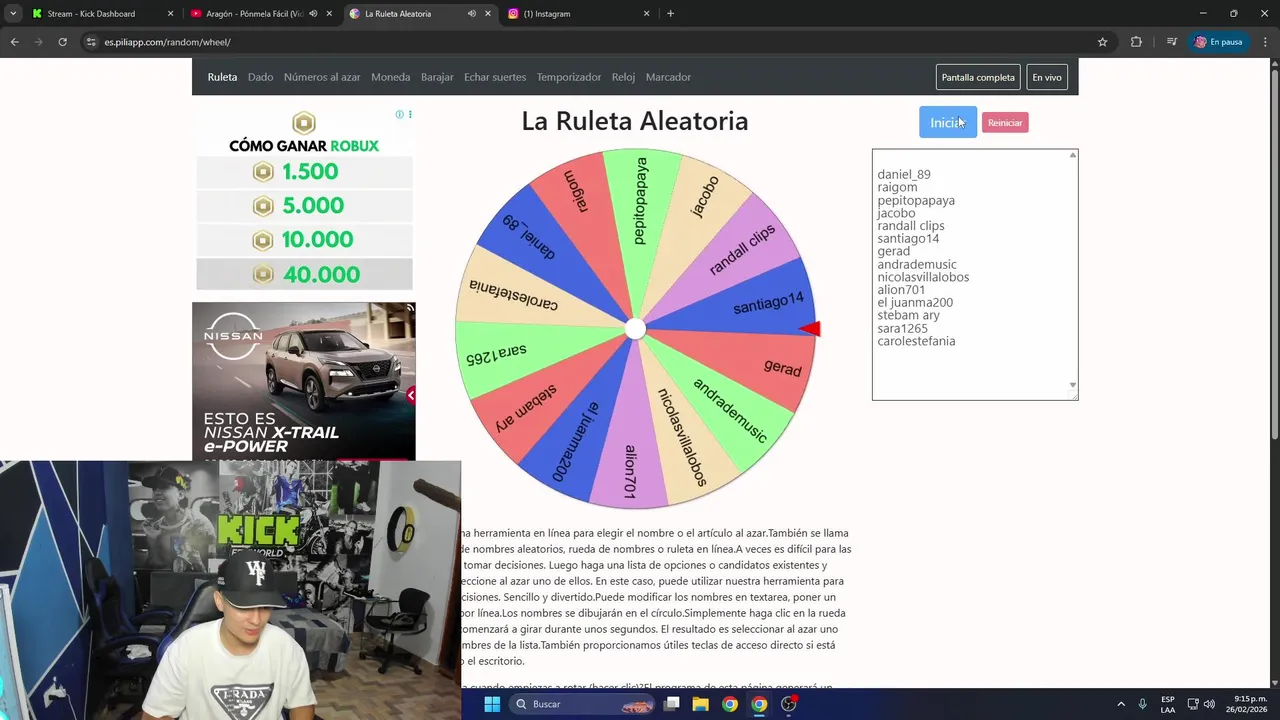The height and width of the screenshot is (720, 1280).
Task: Open the OBS Studio taskbar icon
Action: point(789,704)
